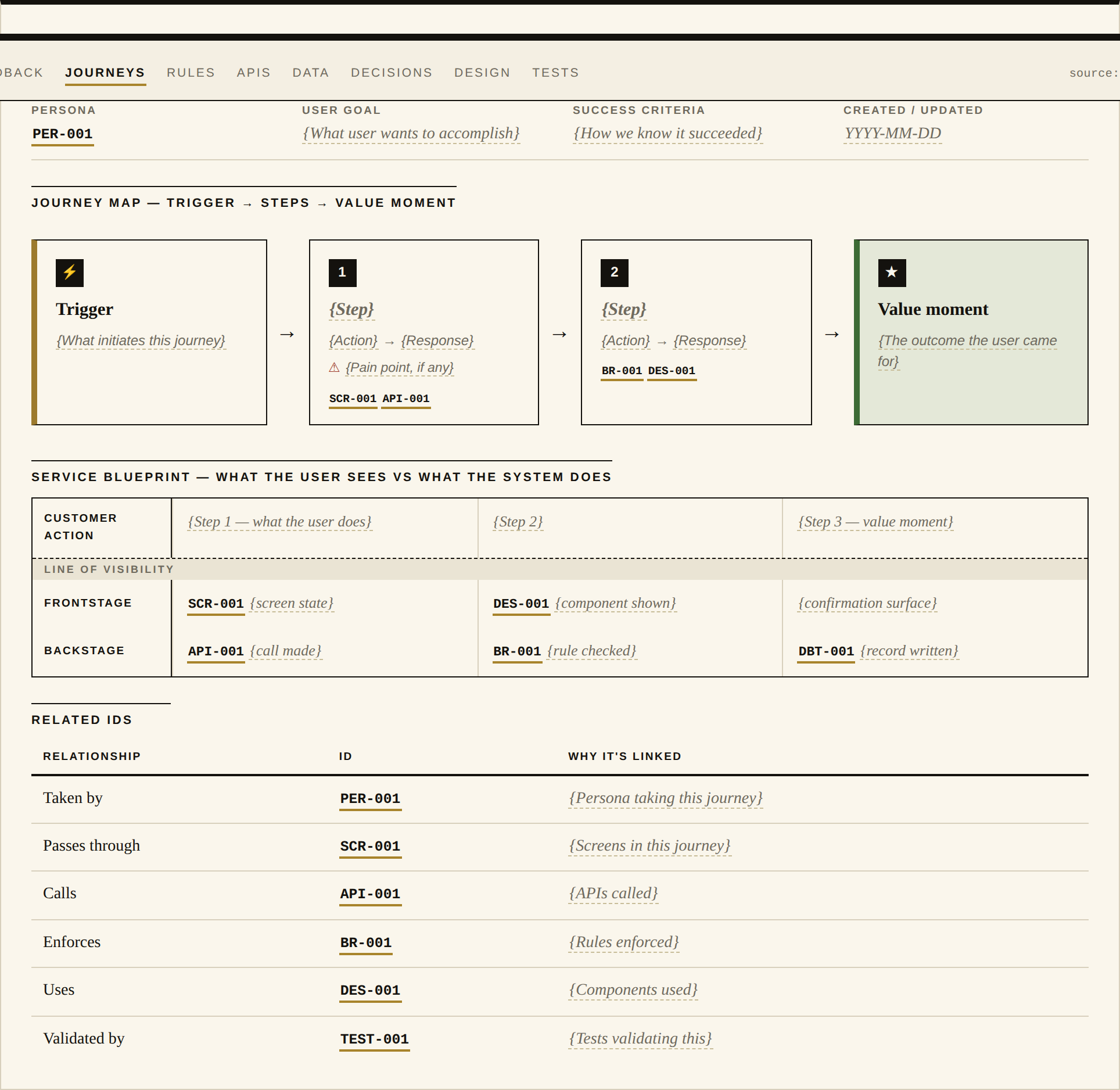Click the step 2 {Step} title placeholder

[x=624, y=310]
